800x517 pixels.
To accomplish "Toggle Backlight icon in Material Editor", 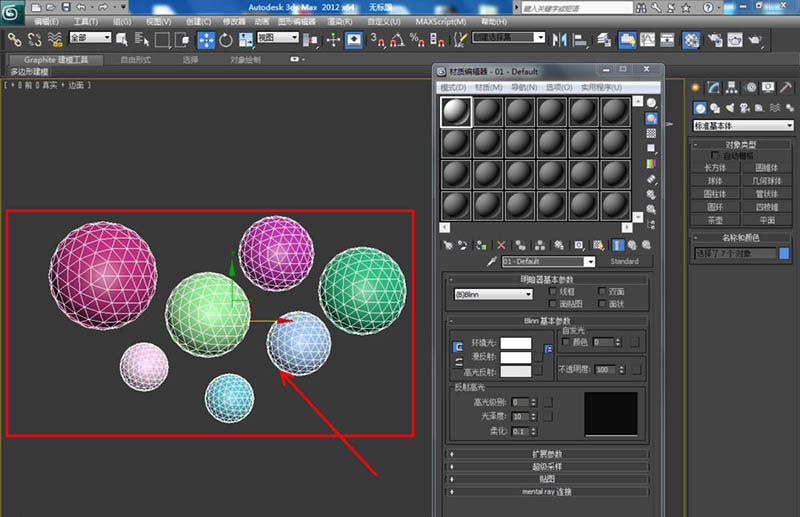I will 652,118.
